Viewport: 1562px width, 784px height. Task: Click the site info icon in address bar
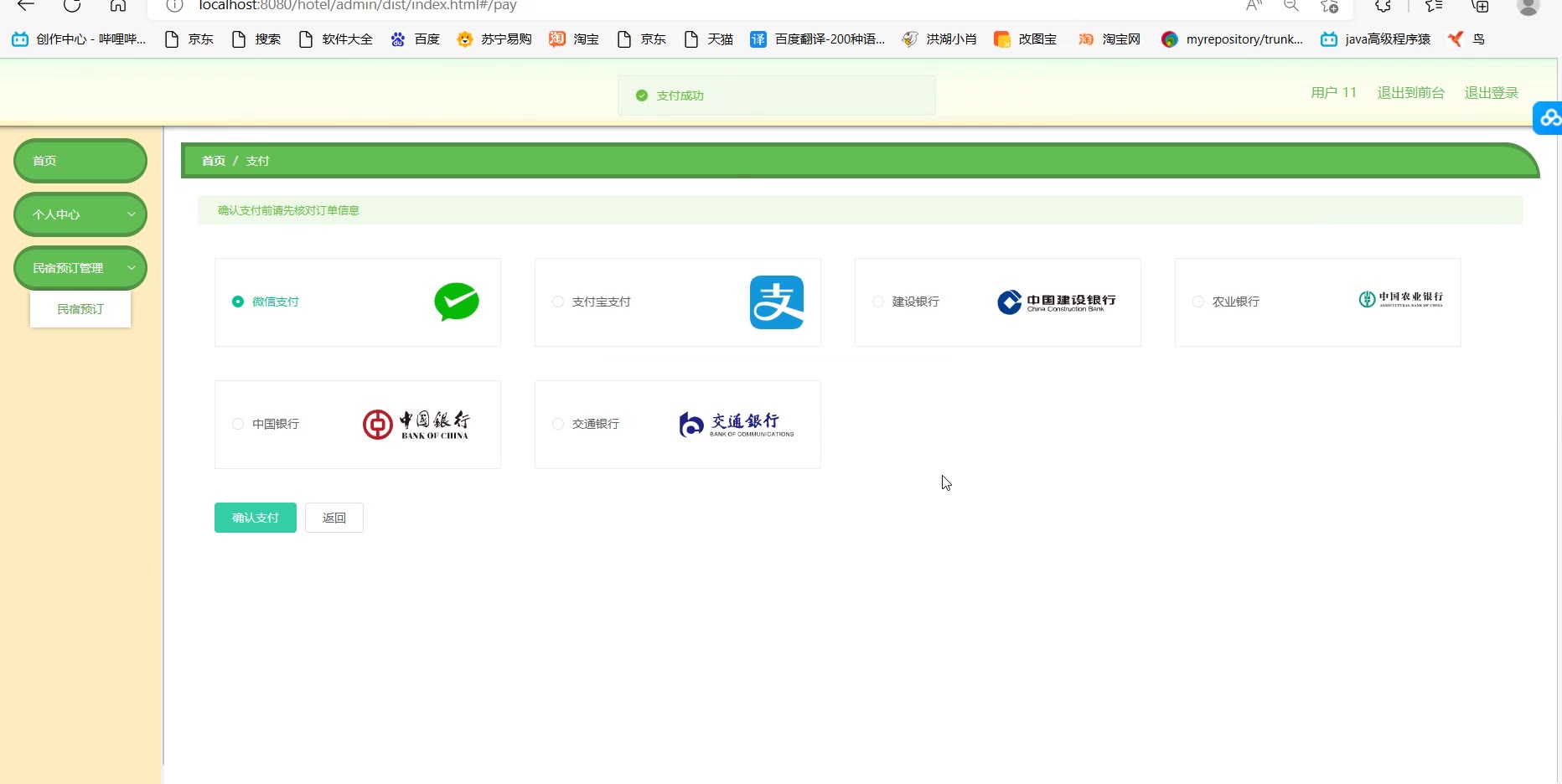click(174, 6)
